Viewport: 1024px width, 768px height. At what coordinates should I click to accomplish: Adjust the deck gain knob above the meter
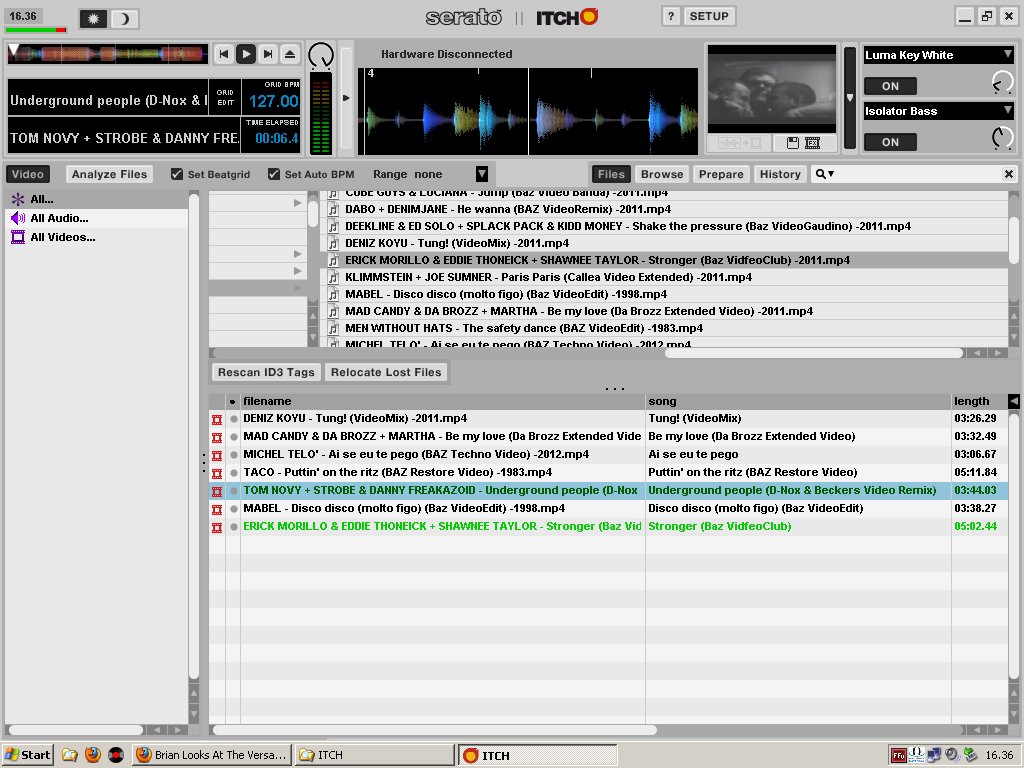pyautogui.click(x=321, y=56)
